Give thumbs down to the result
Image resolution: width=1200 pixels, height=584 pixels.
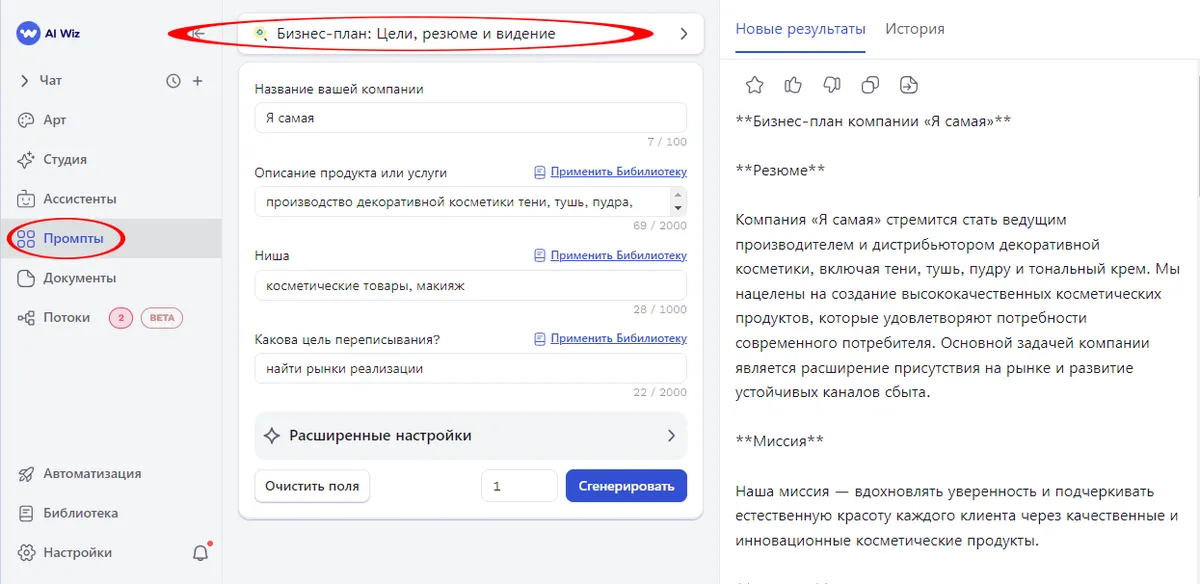pos(831,85)
